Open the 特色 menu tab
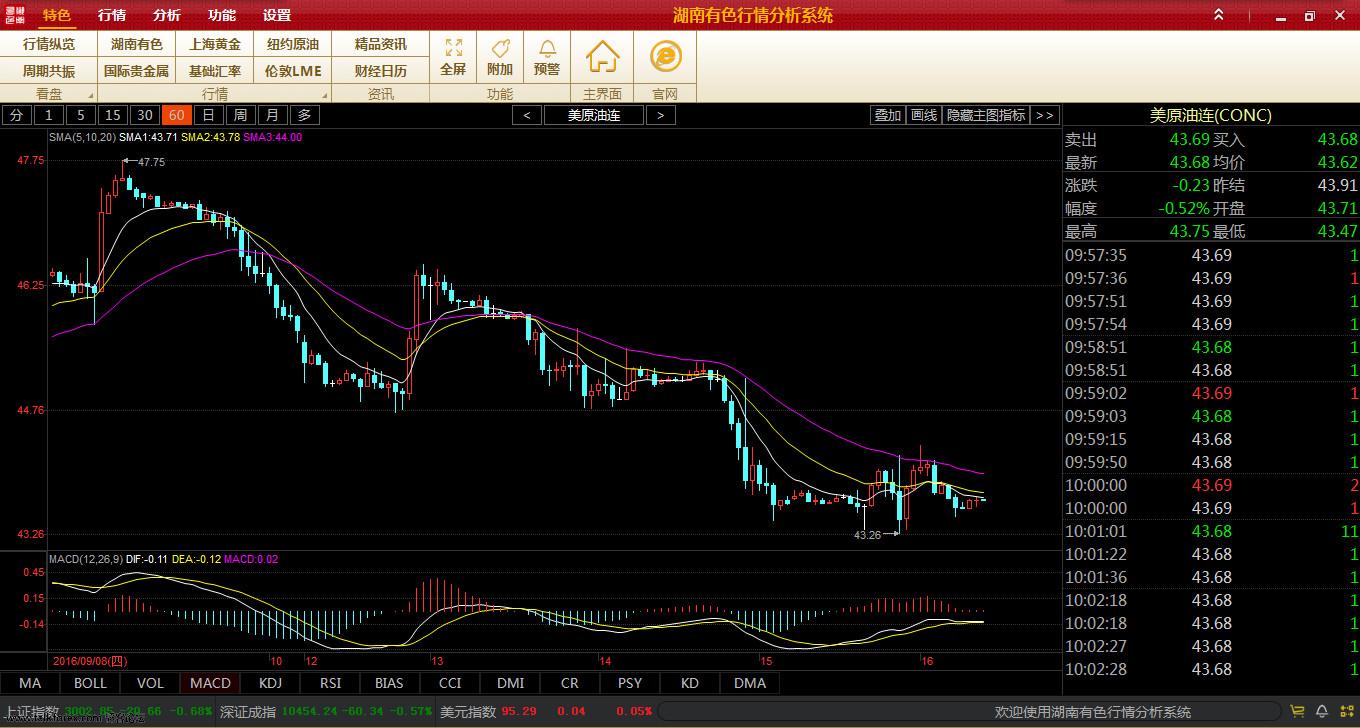 point(57,15)
